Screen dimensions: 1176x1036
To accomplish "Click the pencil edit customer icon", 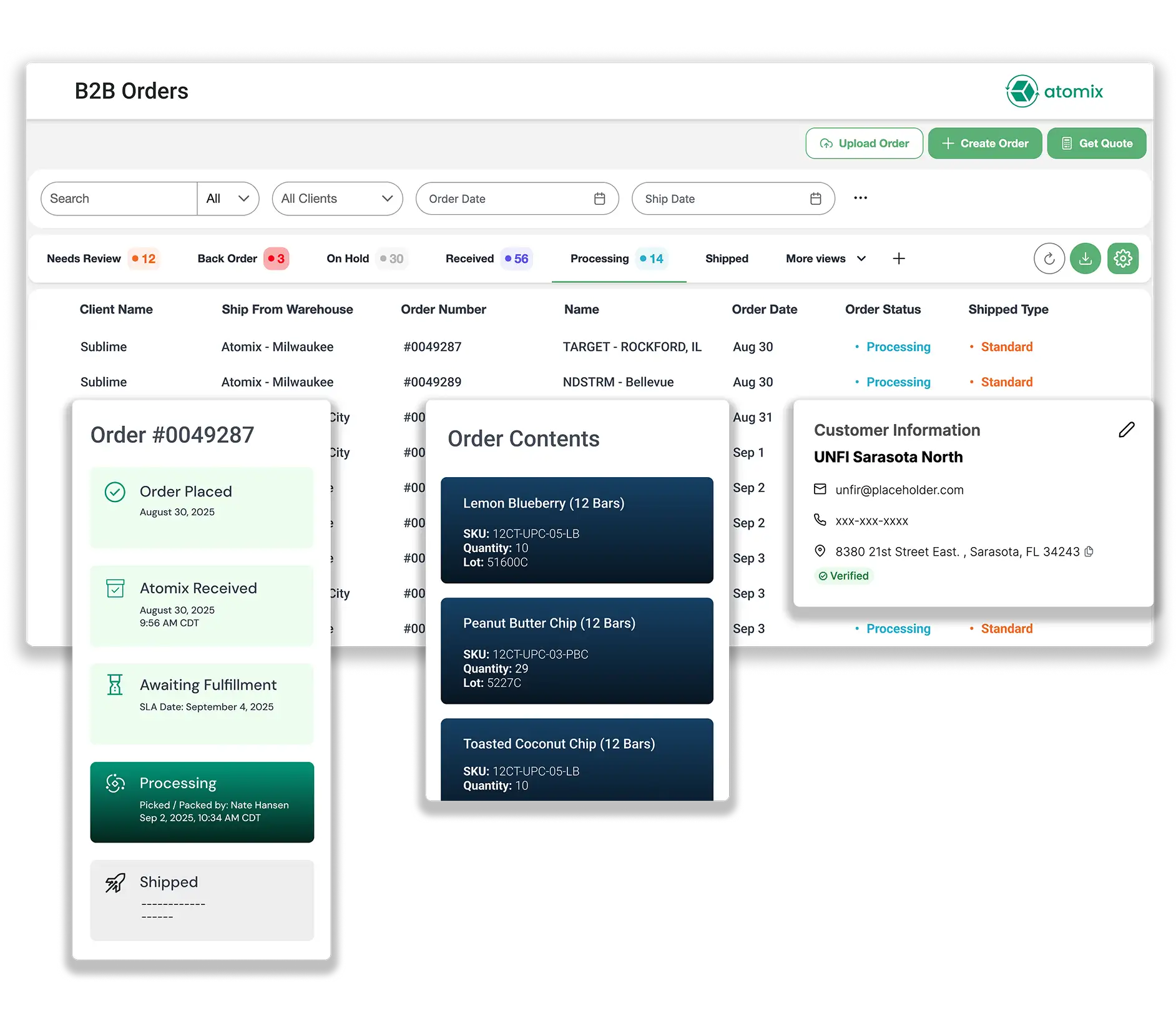I will click(1126, 430).
